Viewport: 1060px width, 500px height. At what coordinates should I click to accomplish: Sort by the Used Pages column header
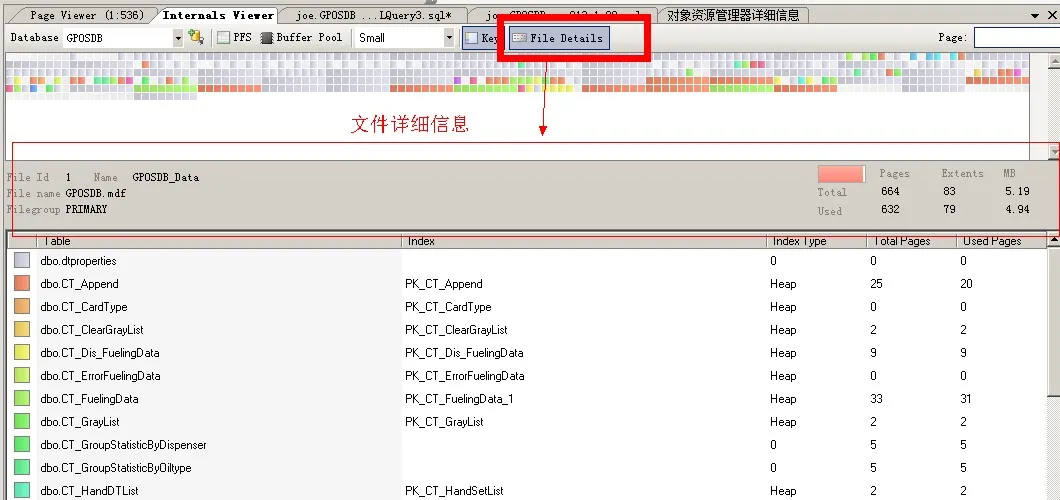pos(1001,241)
